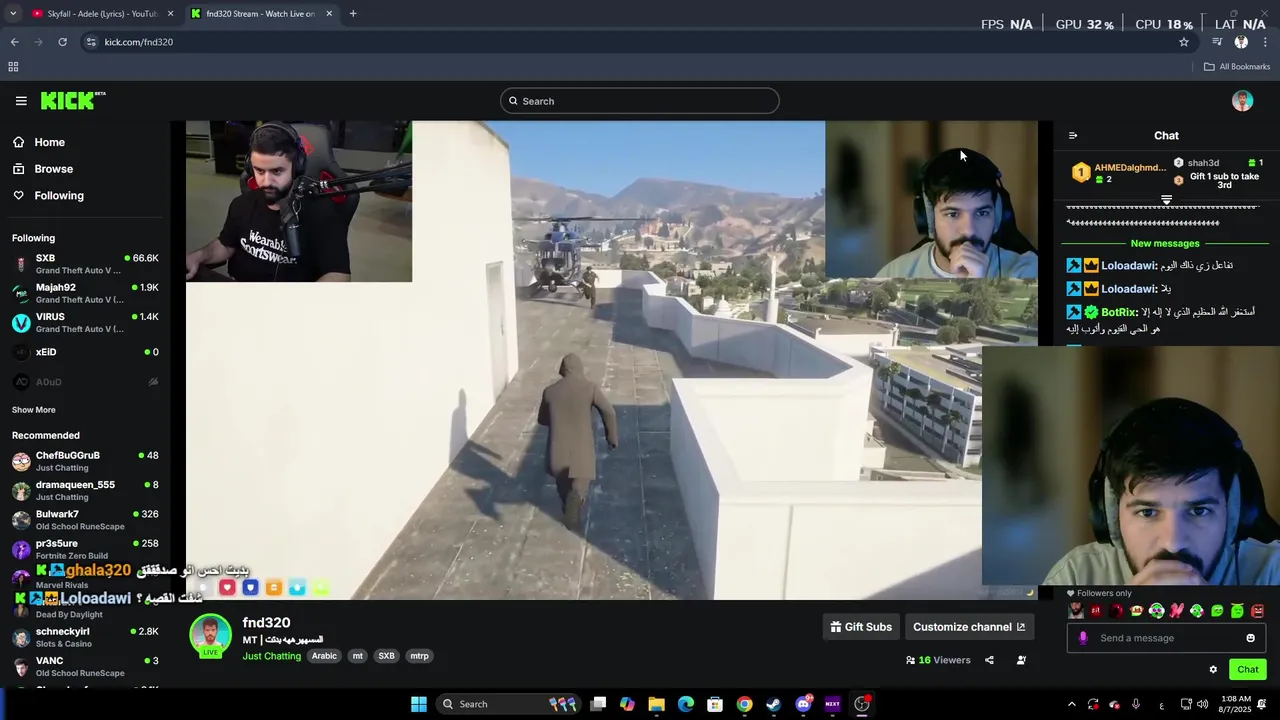Open VANC recommended channel
This screenshot has width=1280, height=720.
(85, 666)
